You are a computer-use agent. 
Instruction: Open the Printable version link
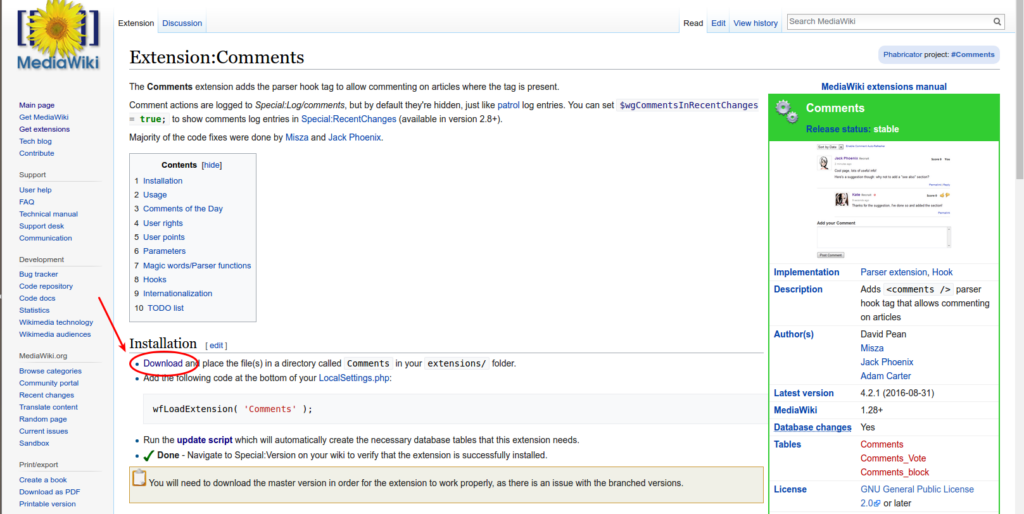(47, 504)
